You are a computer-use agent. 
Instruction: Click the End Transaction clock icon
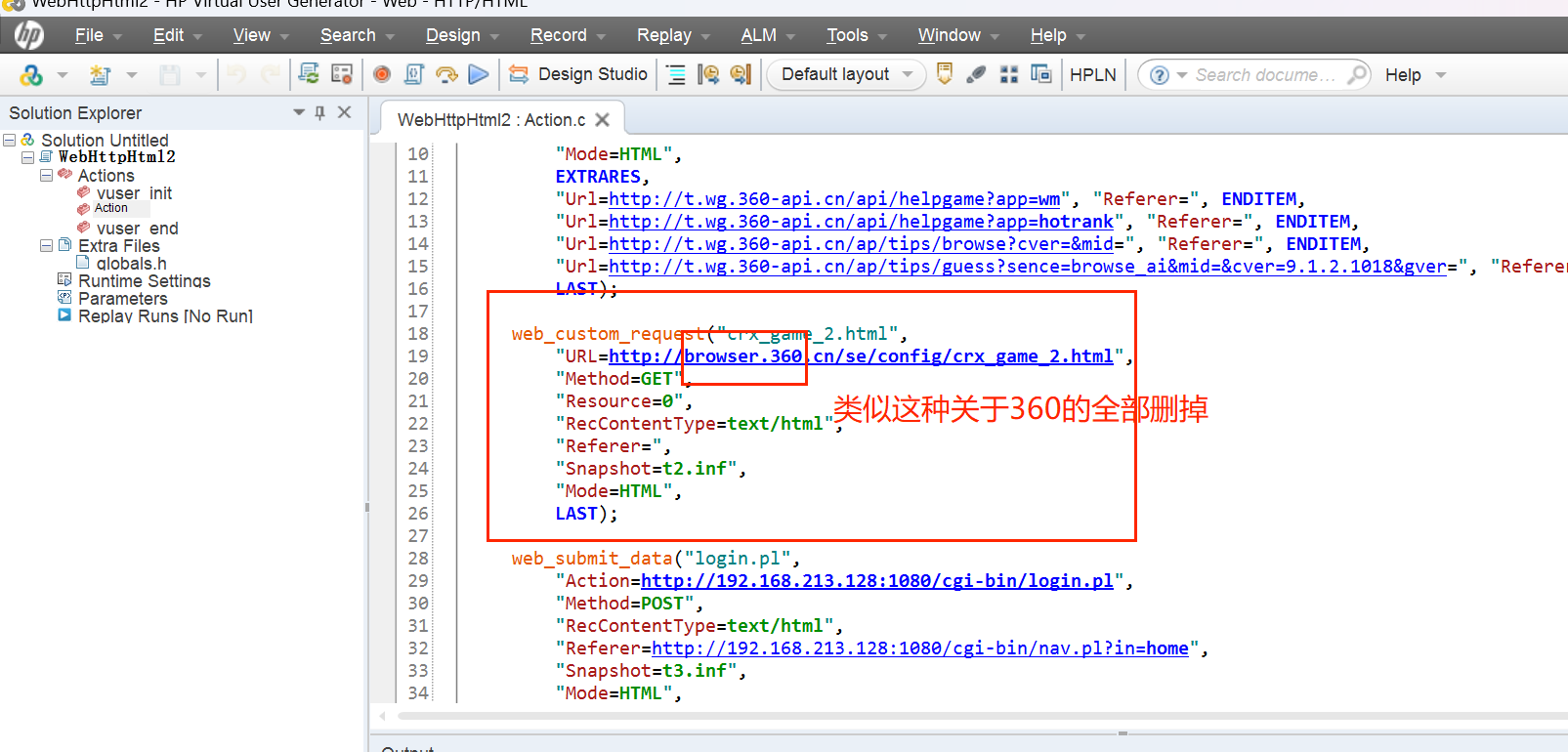(x=741, y=74)
